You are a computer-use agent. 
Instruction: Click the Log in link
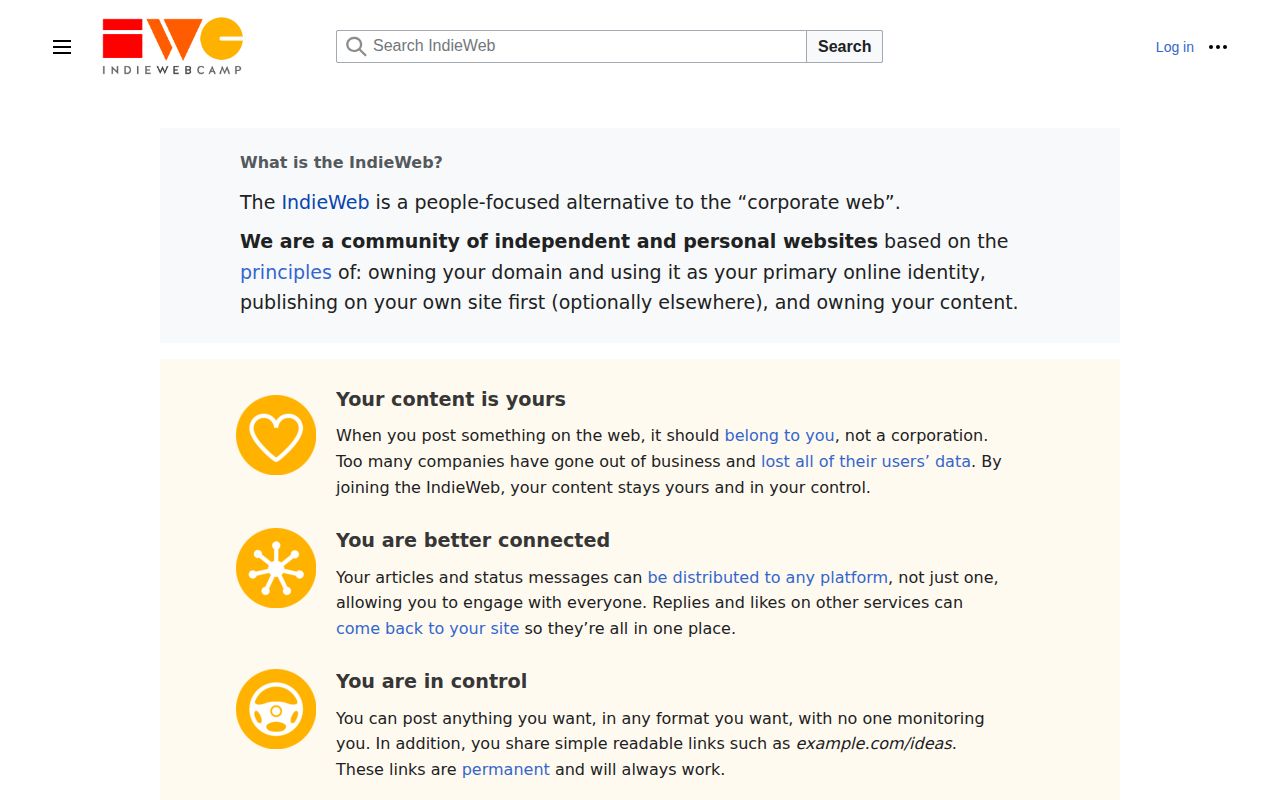(1174, 47)
